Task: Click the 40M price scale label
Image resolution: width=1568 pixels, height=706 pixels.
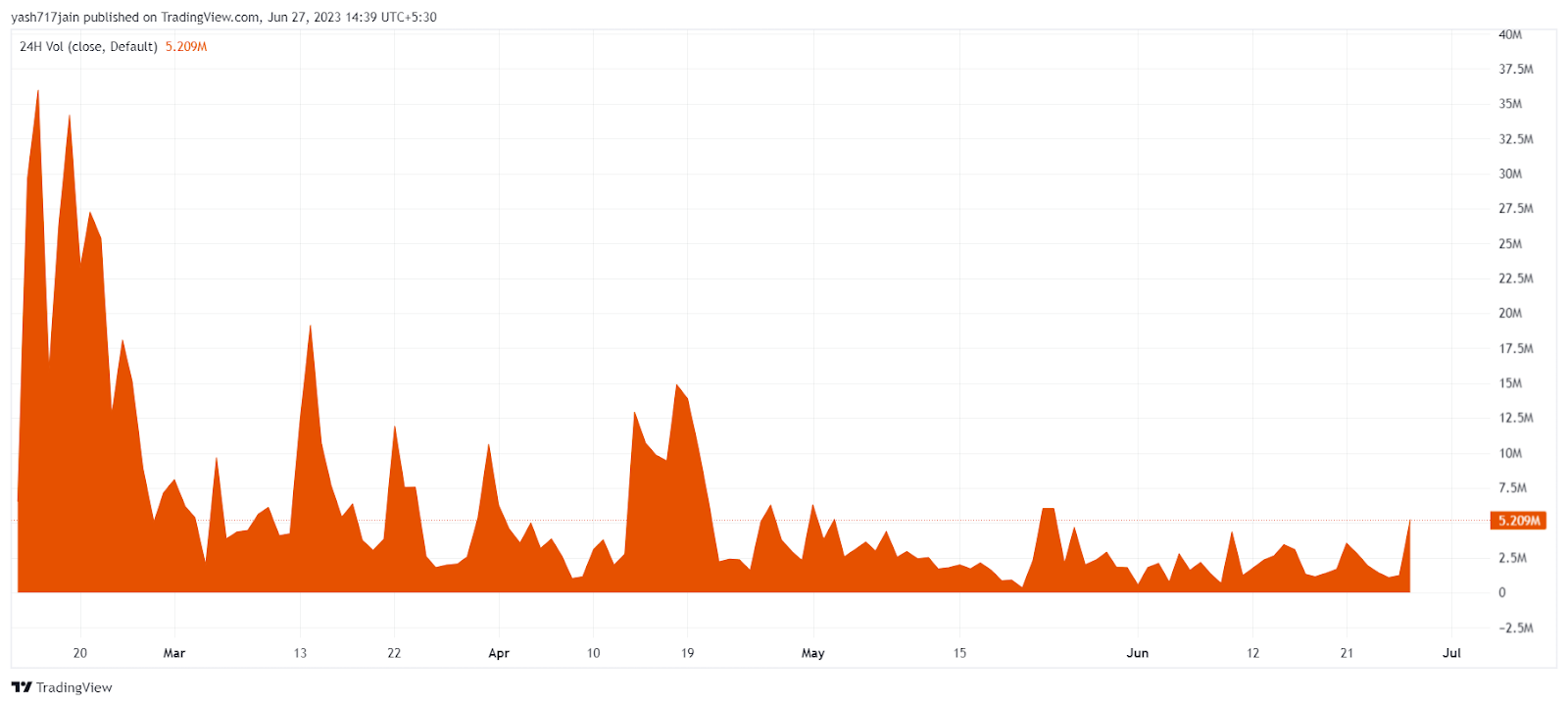Action: click(1510, 34)
